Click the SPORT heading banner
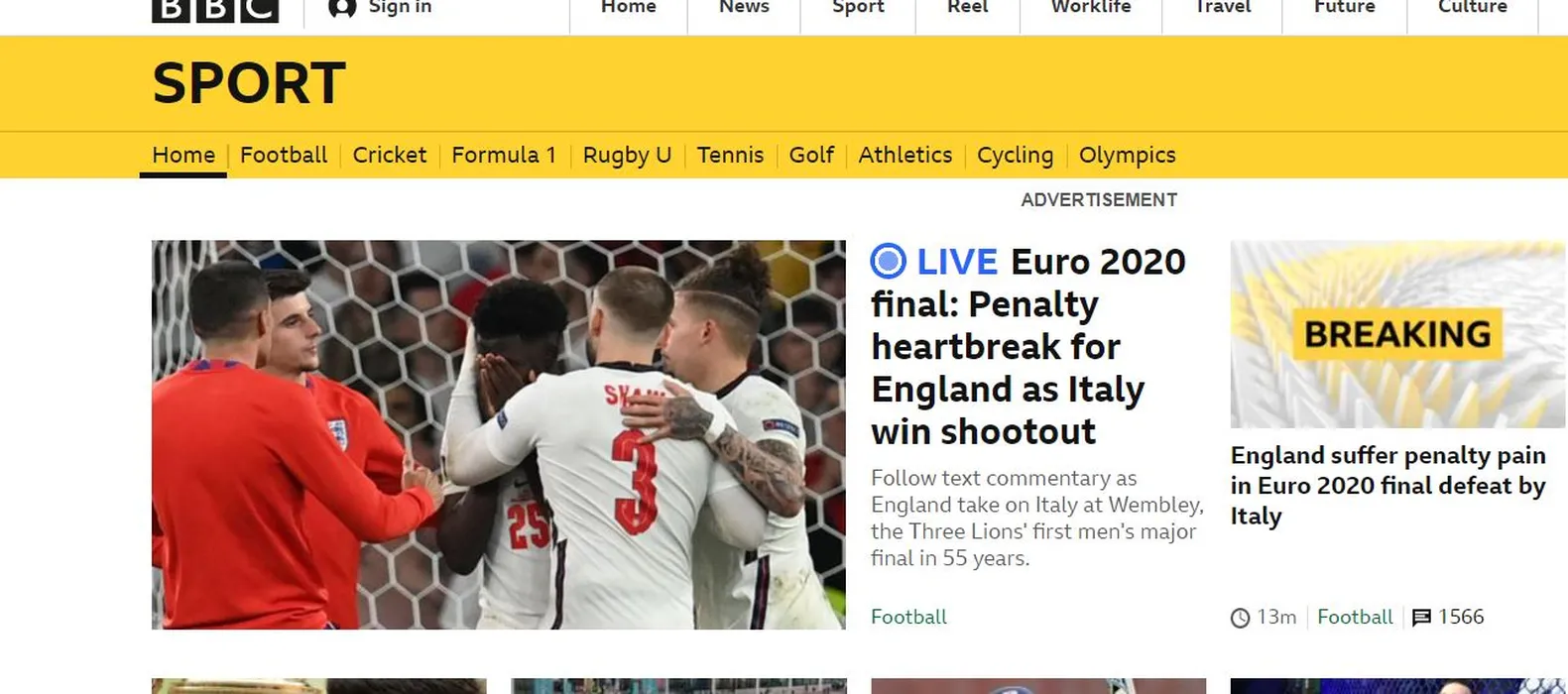The width and height of the screenshot is (1568, 694). [249, 83]
